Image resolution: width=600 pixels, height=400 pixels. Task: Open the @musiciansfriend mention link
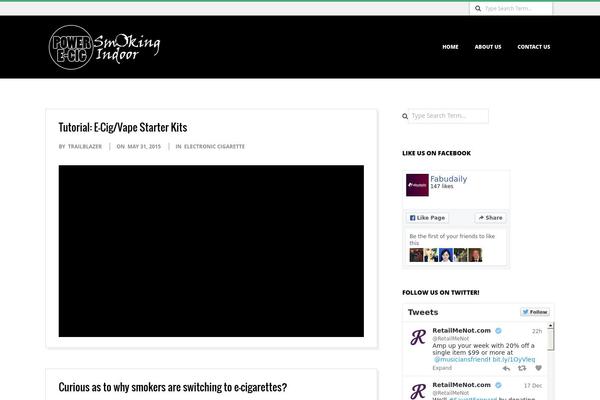pos(462,359)
